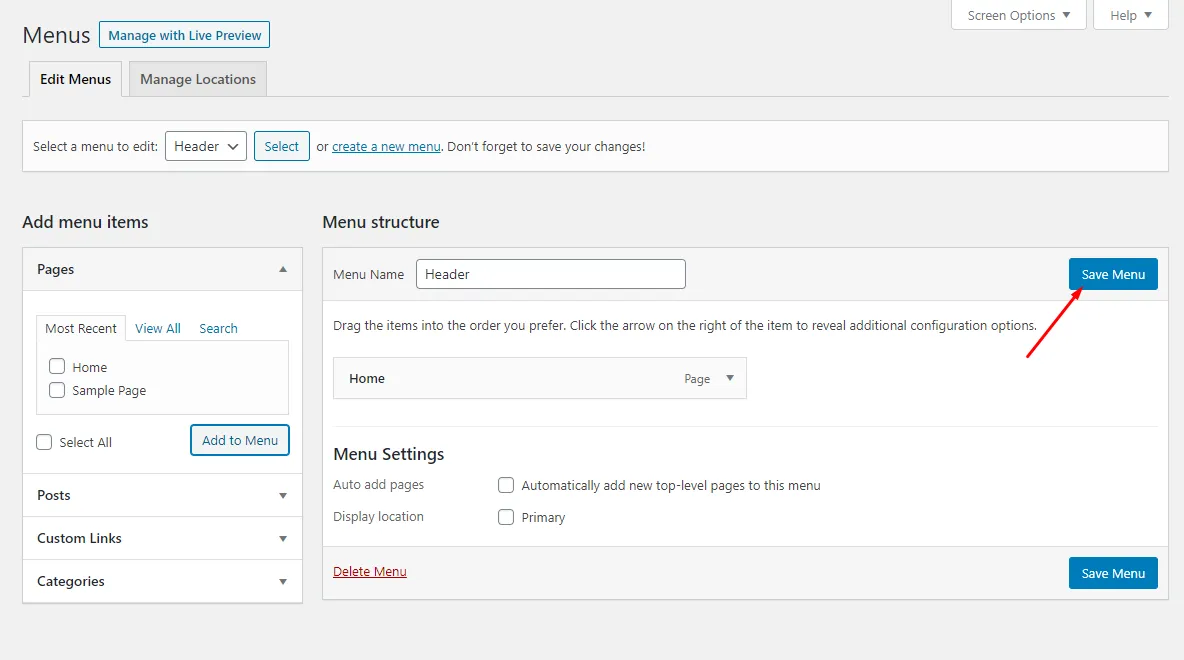The image size is (1184, 660).
Task: Click the Menu Name input field
Action: click(x=550, y=274)
